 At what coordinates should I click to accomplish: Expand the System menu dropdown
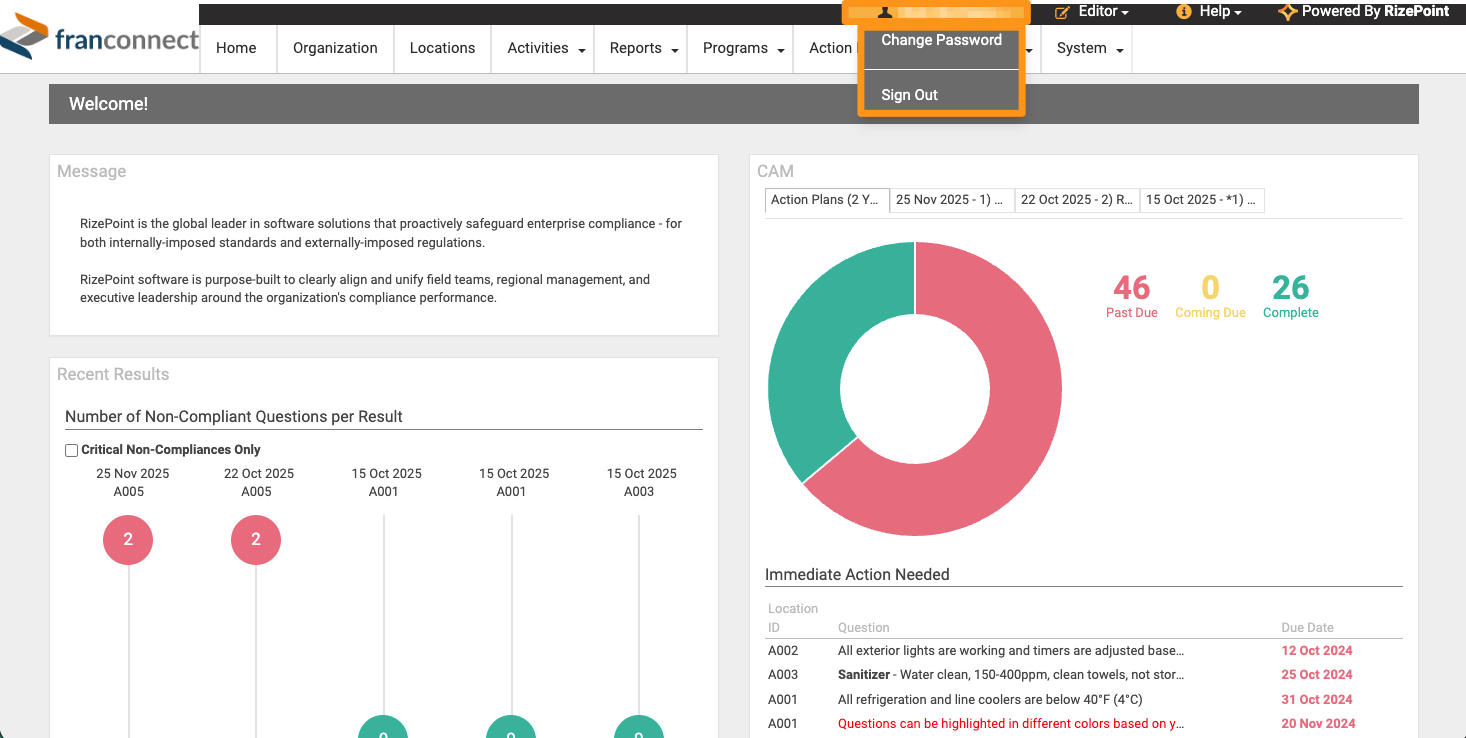[1119, 50]
